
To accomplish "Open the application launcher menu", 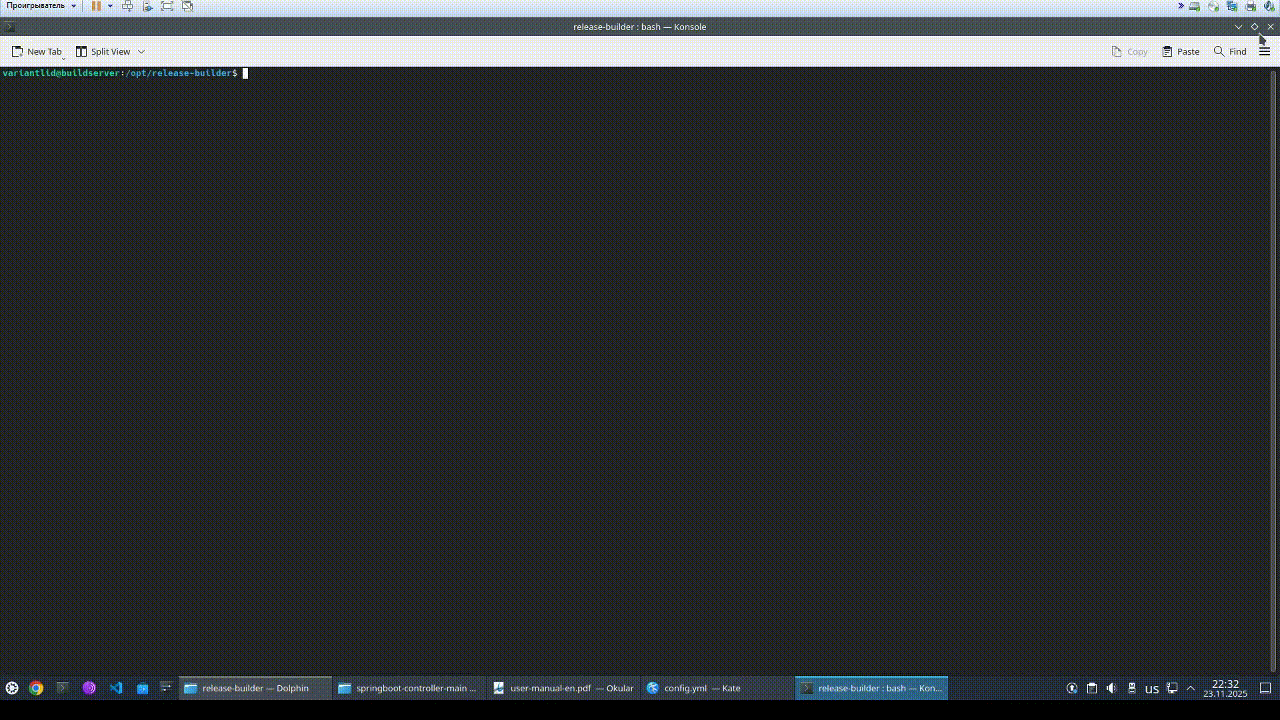I will 11,688.
